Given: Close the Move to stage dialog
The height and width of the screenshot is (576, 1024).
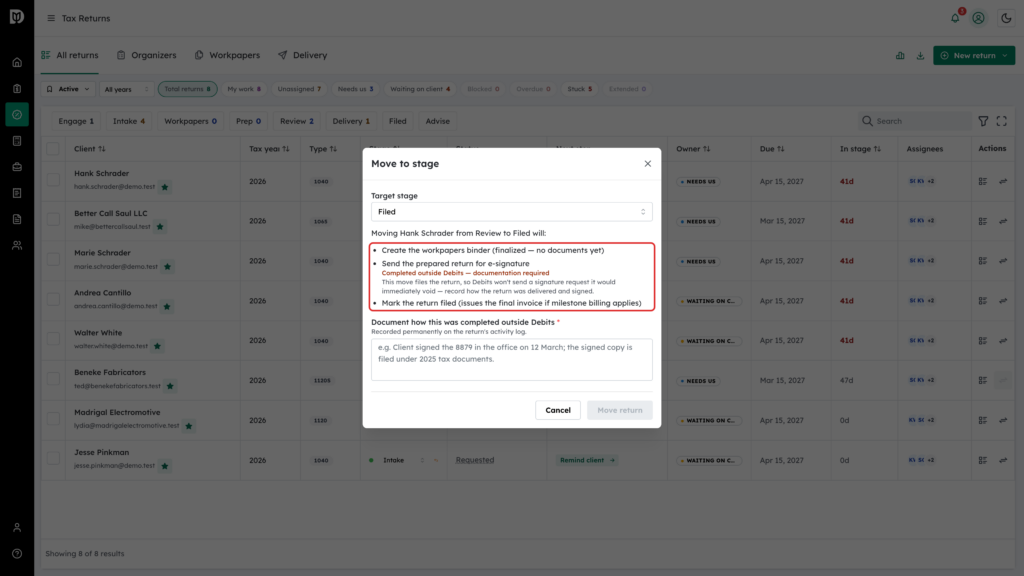Looking at the screenshot, I should [648, 164].
